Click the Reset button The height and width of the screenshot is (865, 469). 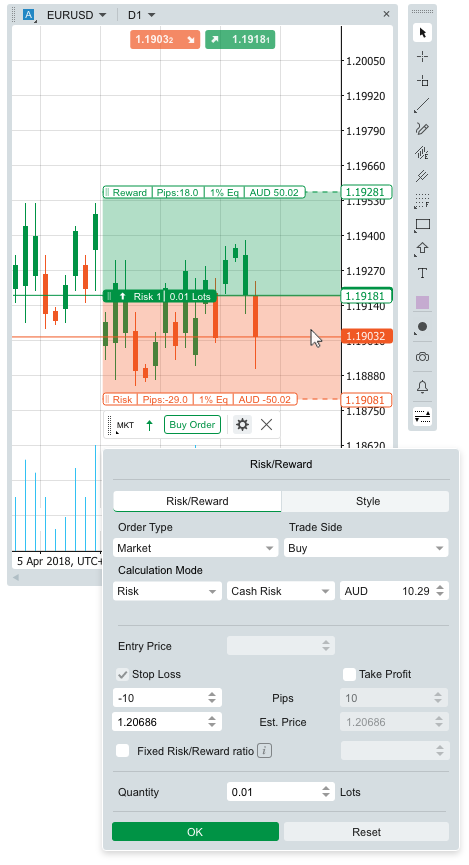[366, 832]
